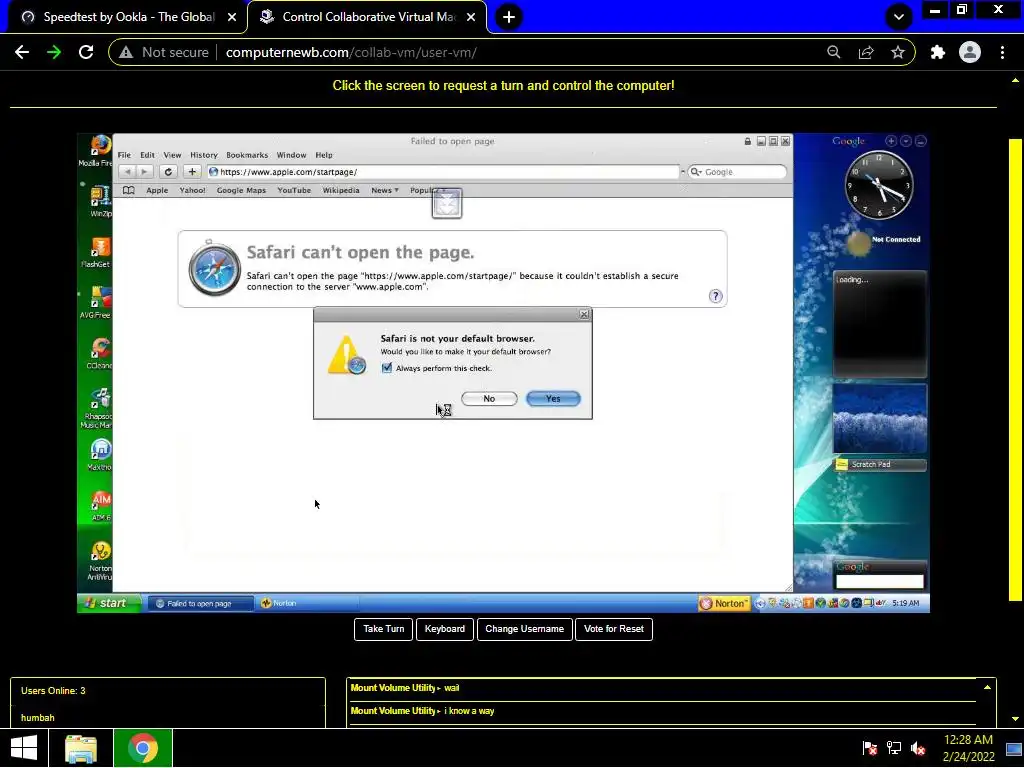
Task: Open Safari's Edit menu
Action: tap(148, 155)
